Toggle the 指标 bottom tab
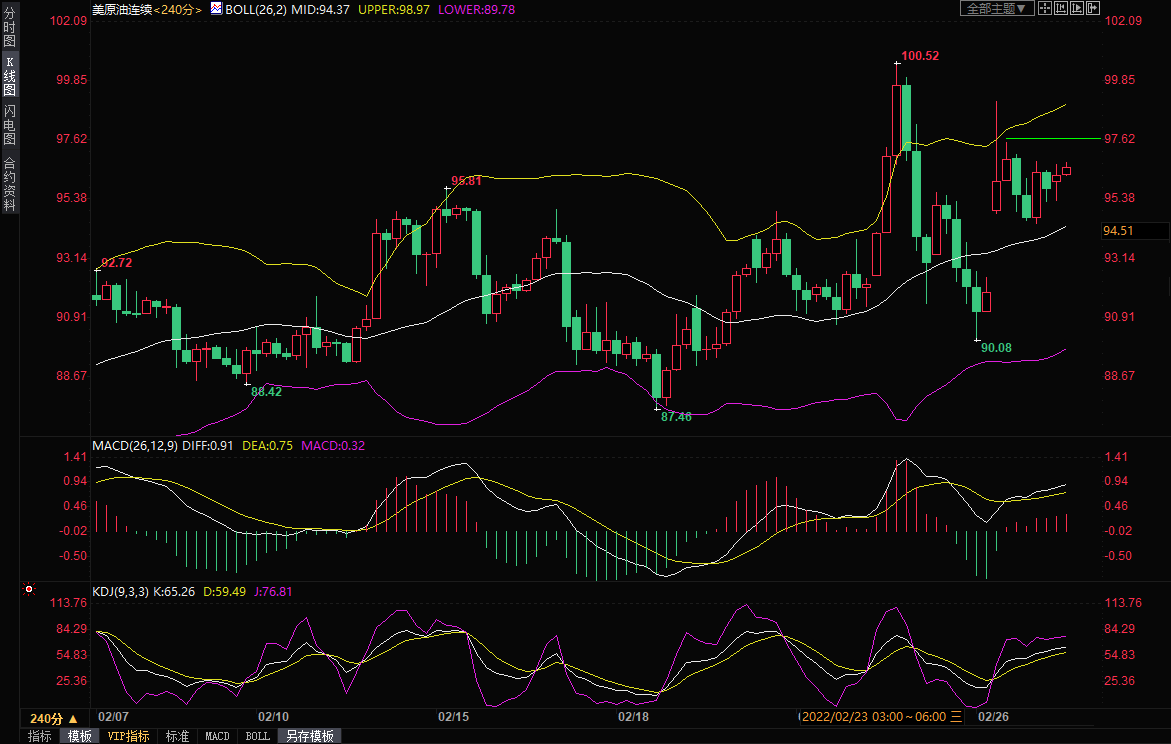The width and height of the screenshot is (1171, 744). point(40,736)
